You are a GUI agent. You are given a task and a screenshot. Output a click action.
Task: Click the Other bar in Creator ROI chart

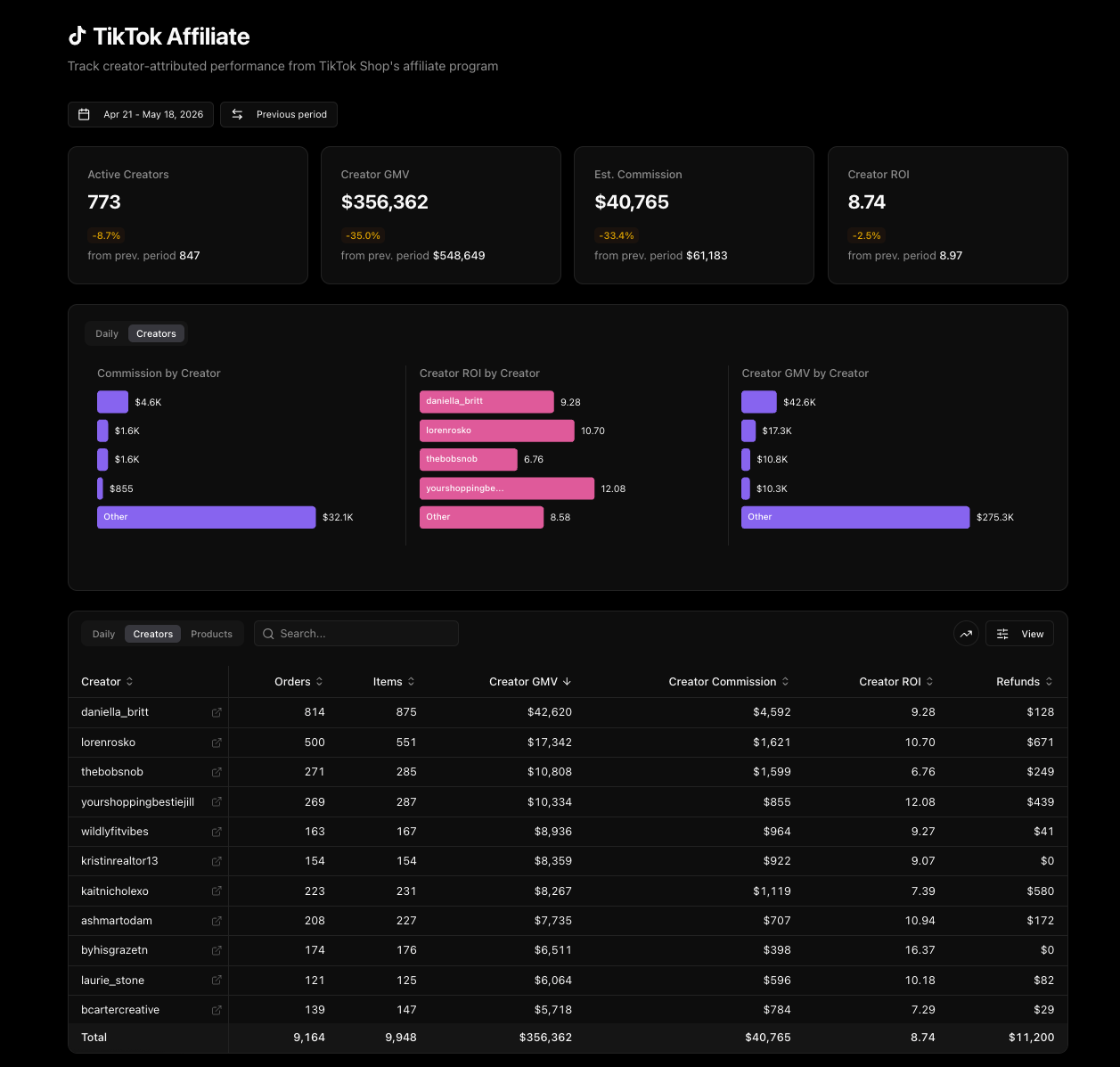click(x=481, y=517)
